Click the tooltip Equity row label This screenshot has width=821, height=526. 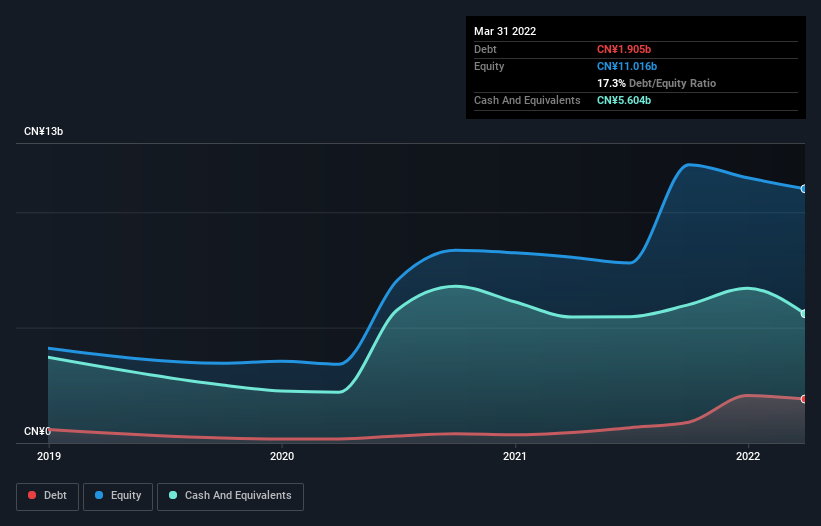(x=489, y=66)
